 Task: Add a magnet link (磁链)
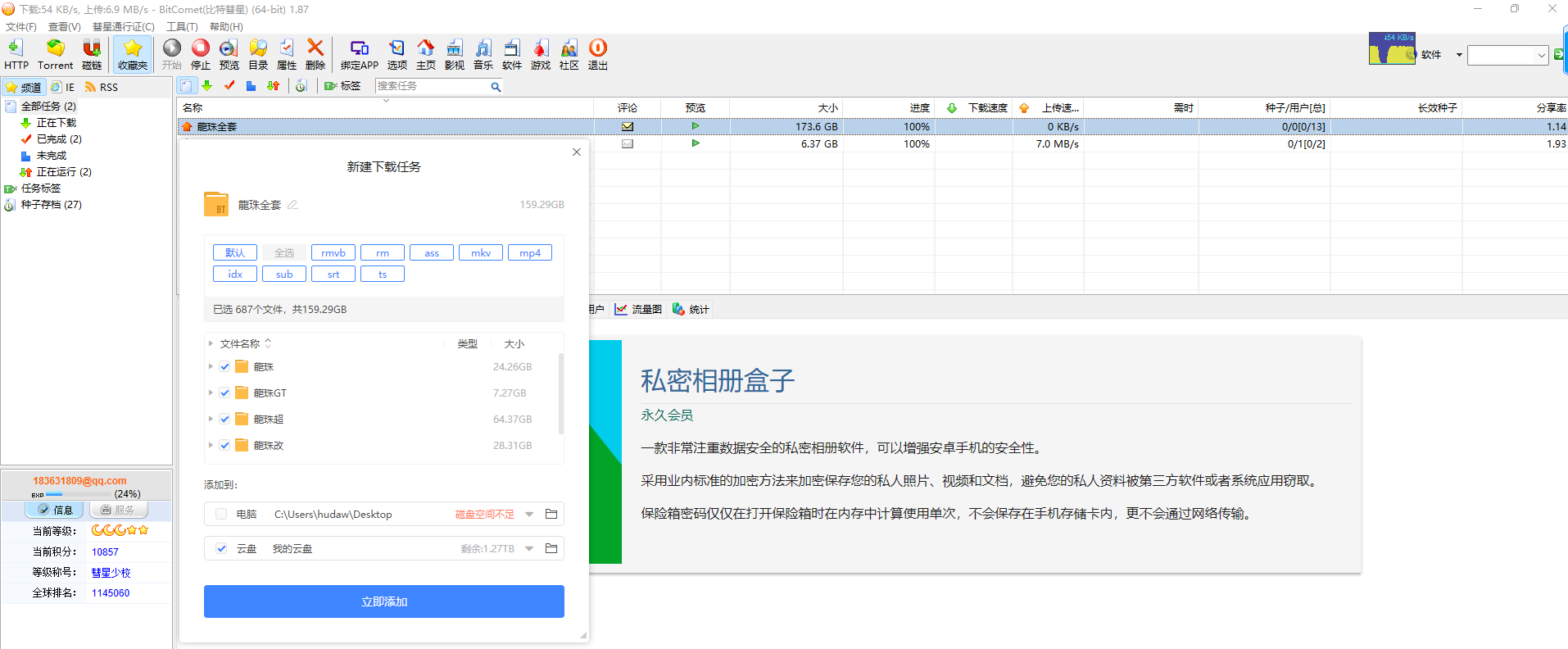[x=92, y=54]
